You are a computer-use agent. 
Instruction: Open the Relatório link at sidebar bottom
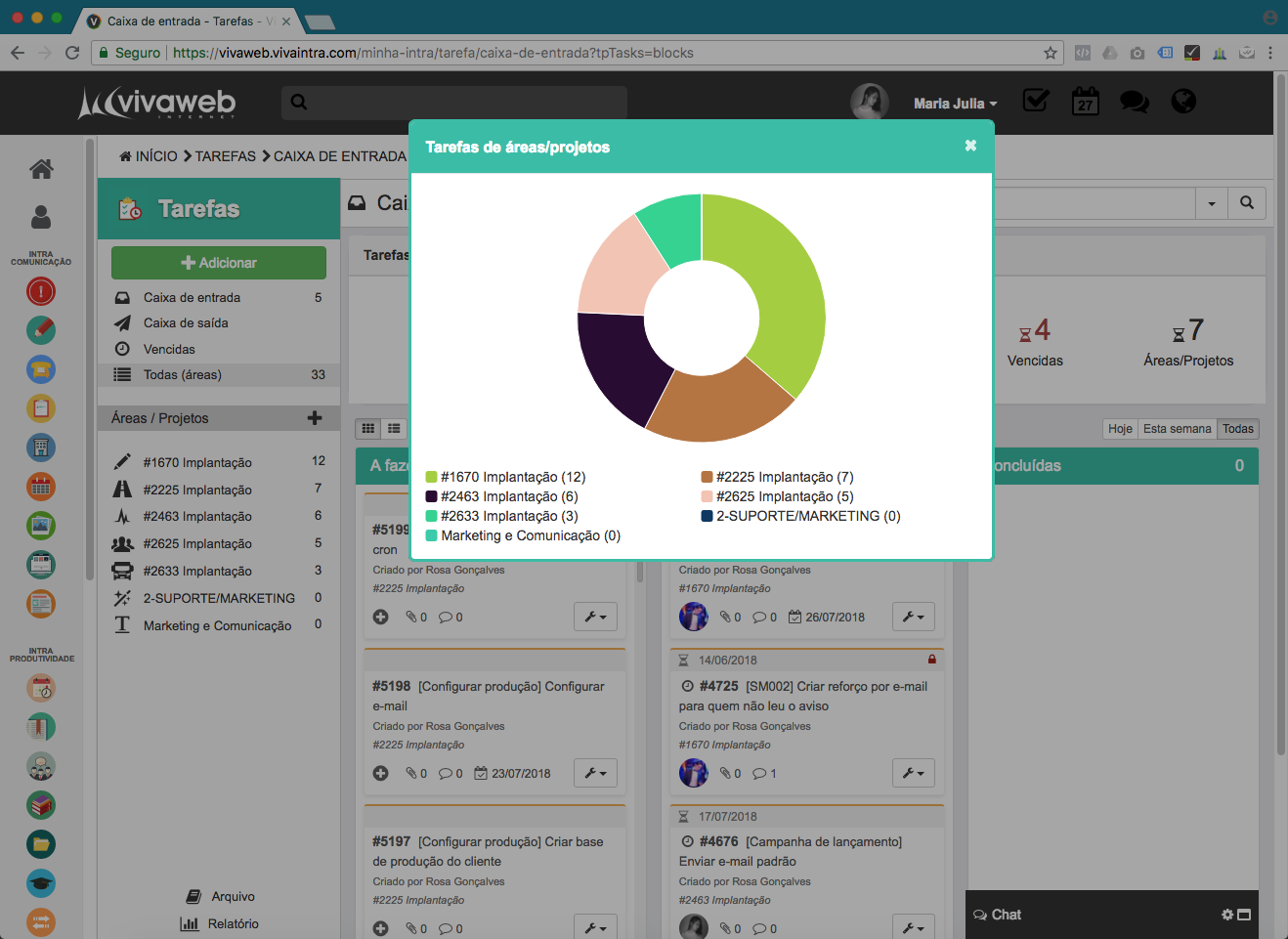pos(233,923)
